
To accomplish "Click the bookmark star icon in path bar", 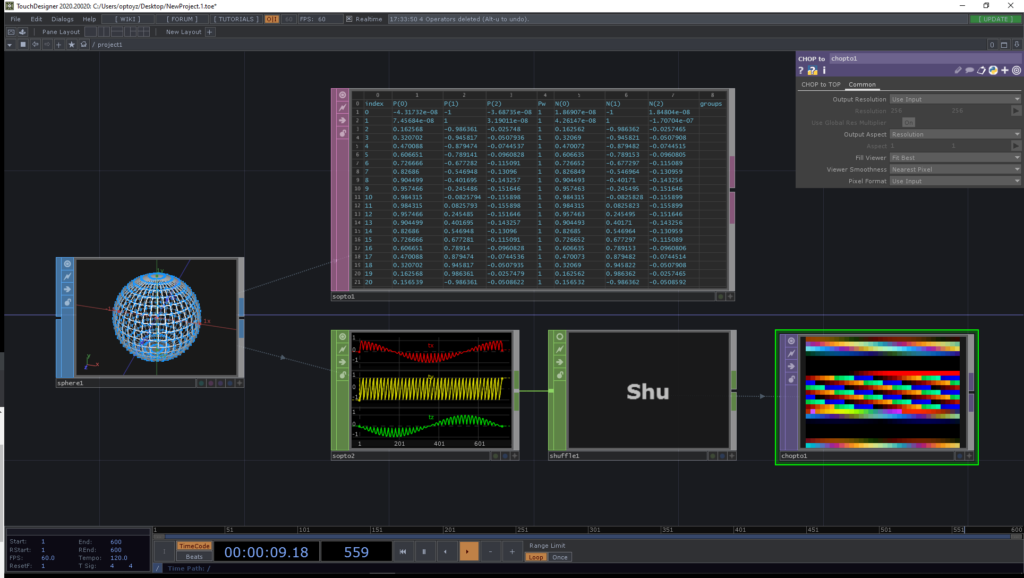I will pyautogui.click(x=72, y=45).
